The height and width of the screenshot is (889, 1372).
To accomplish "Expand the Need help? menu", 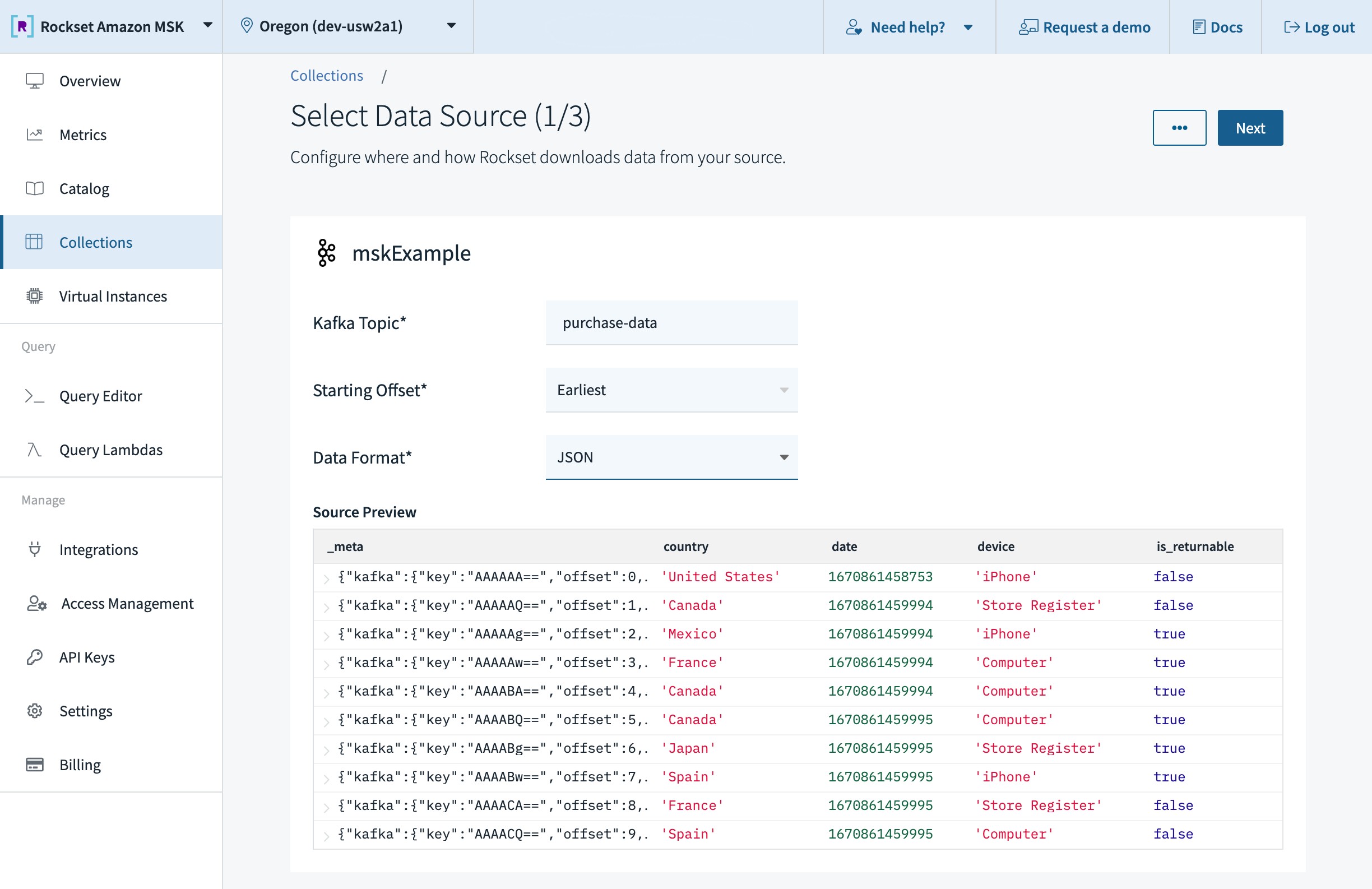I will click(x=909, y=27).
